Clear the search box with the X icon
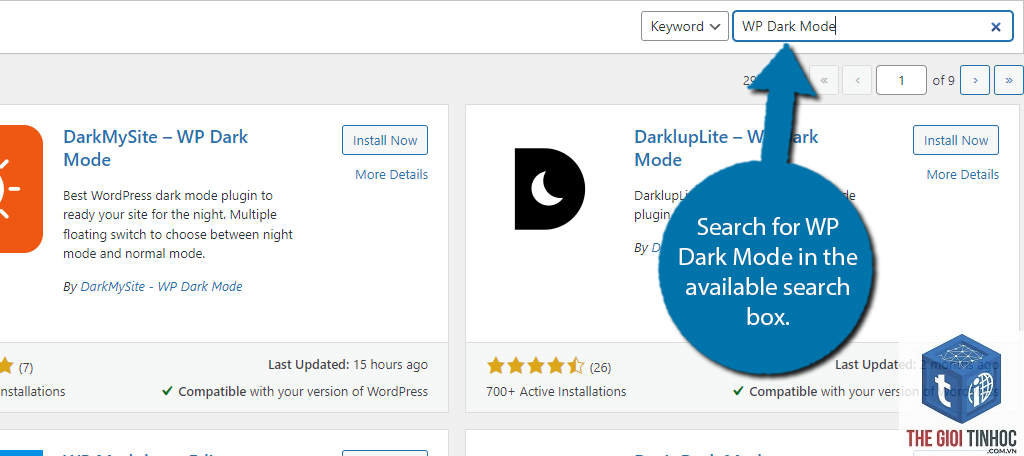Image resolution: width=1024 pixels, height=456 pixels. [996, 27]
